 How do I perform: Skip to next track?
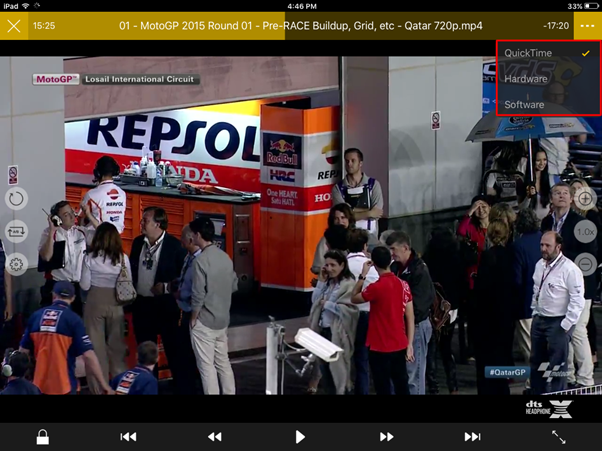pos(472,437)
